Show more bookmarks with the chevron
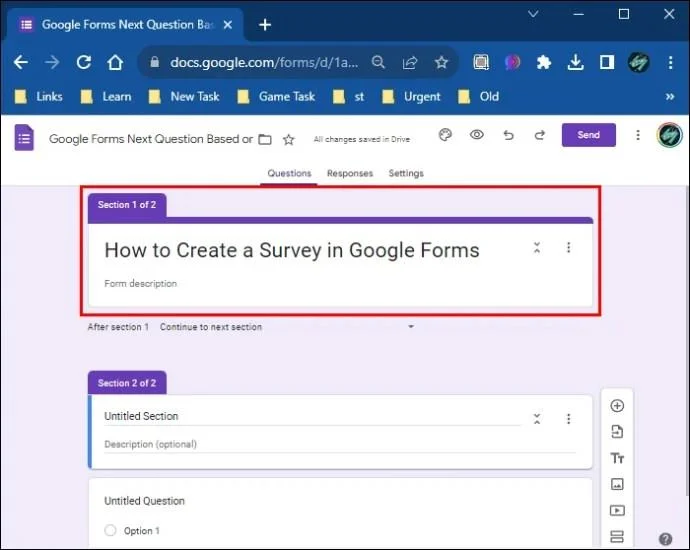The width and height of the screenshot is (690, 550). coord(670,96)
